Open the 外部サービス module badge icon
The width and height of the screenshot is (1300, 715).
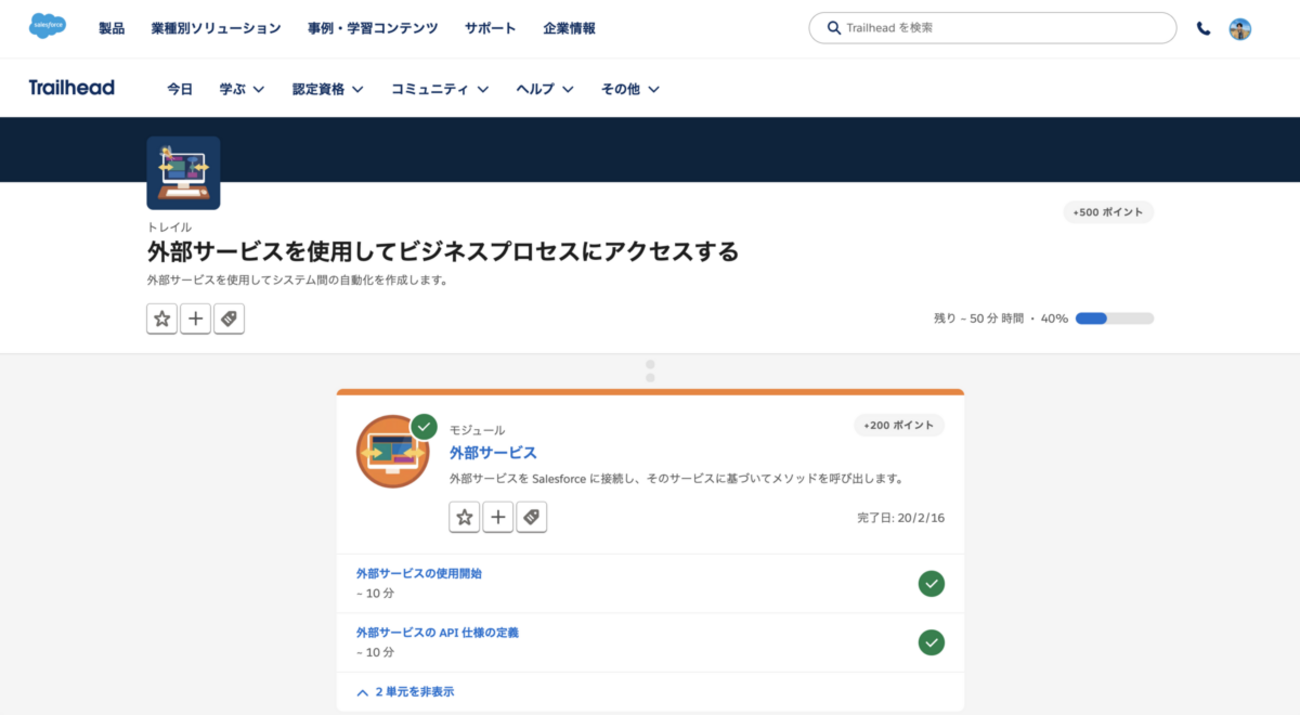pyautogui.click(x=392, y=452)
